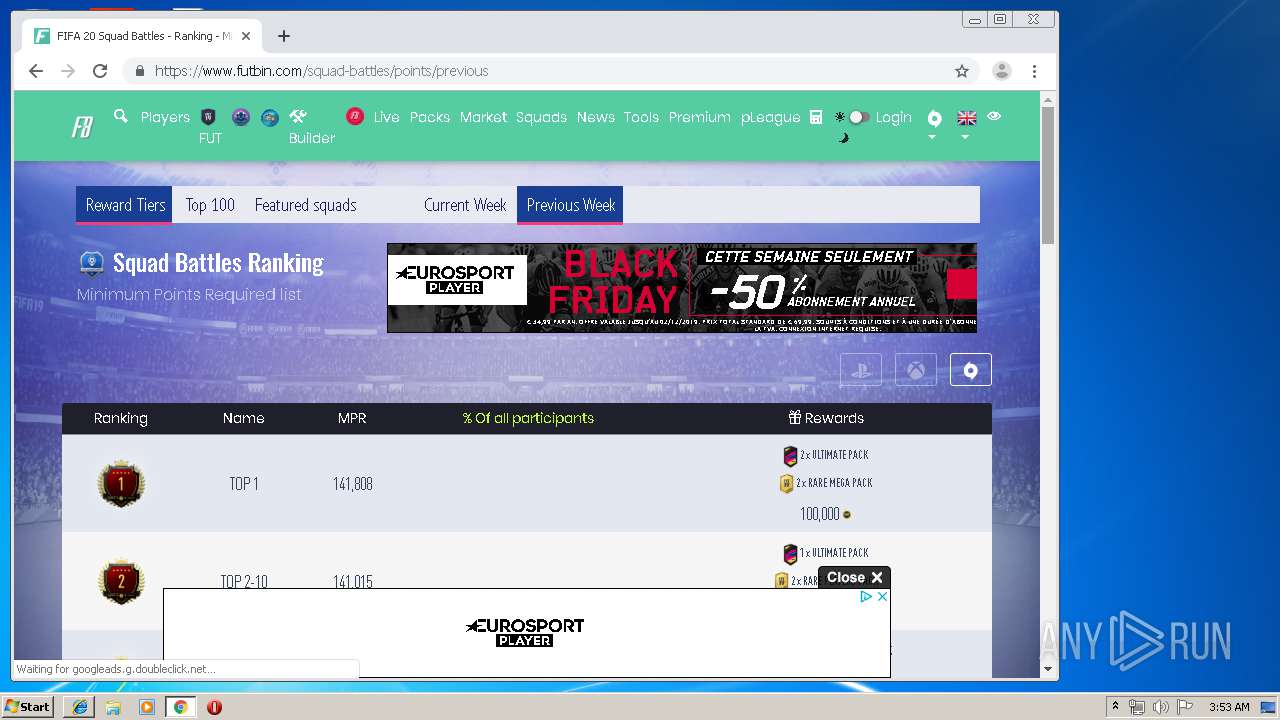Open Internet Explorer from taskbar
The height and width of the screenshot is (720, 1280).
coord(80,707)
